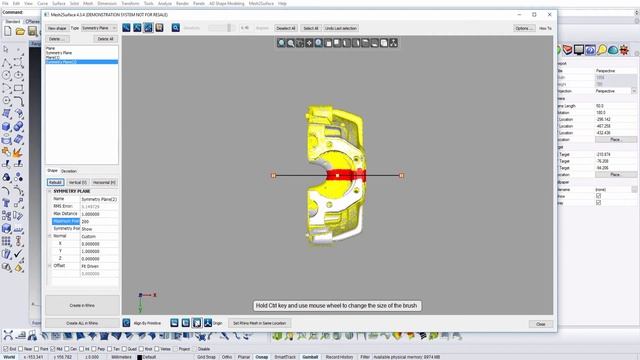Toggle the Quad osnap checkbox
Viewport: 640px width, 360px height.
click(x=124, y=349)
